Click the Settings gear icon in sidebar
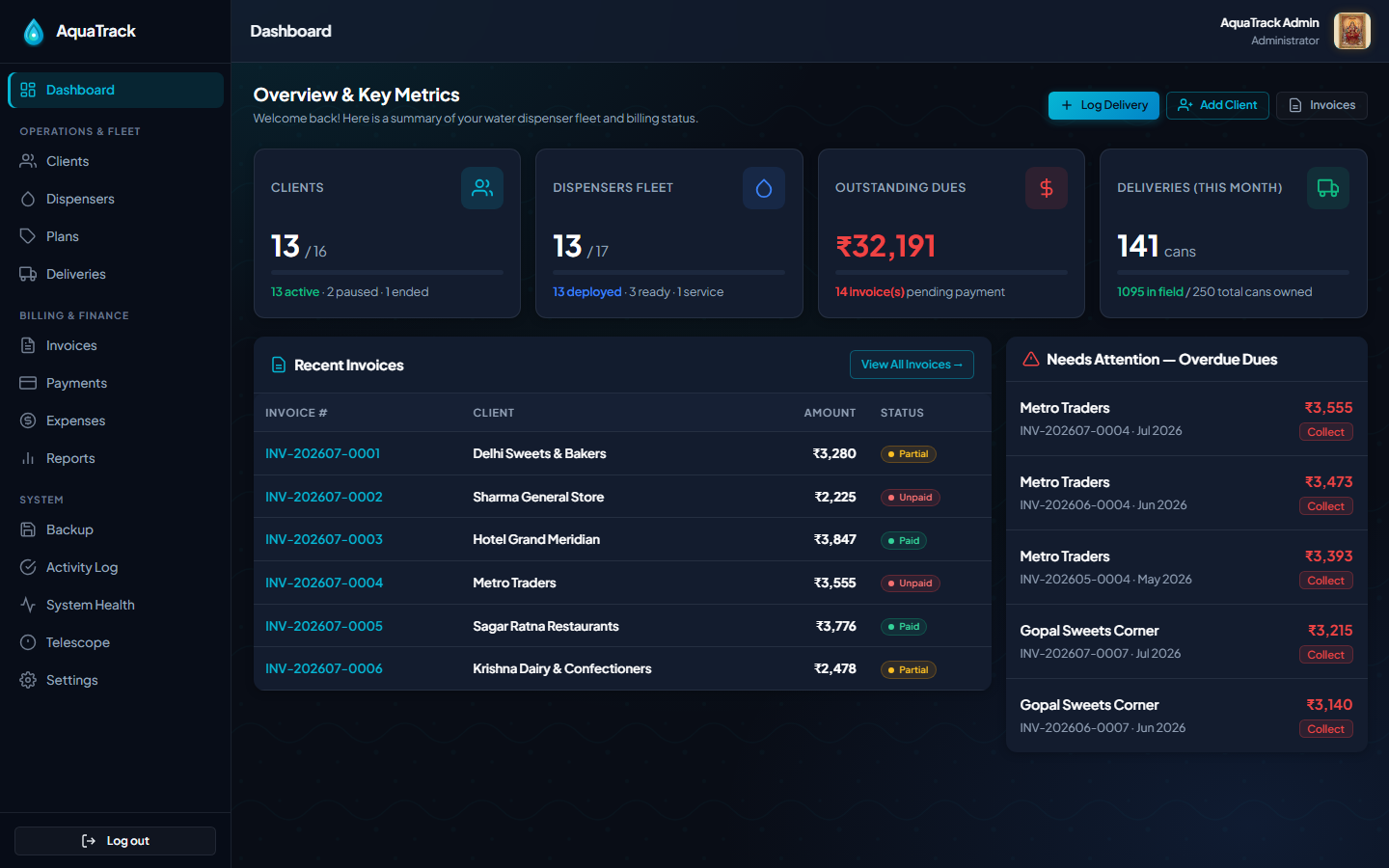1389x868 pixels. (28, 680)
